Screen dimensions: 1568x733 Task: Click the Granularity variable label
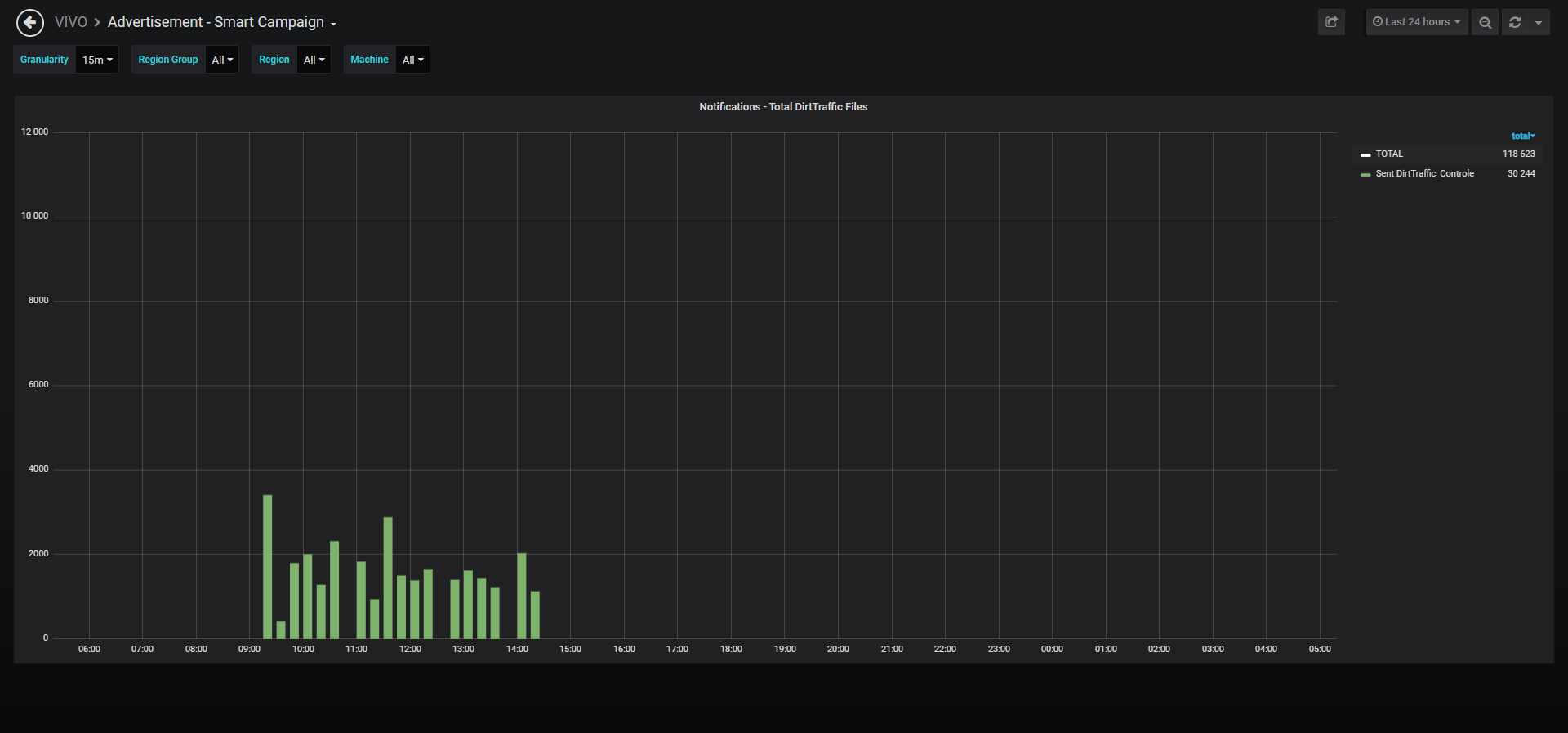[x=45, y=60]
